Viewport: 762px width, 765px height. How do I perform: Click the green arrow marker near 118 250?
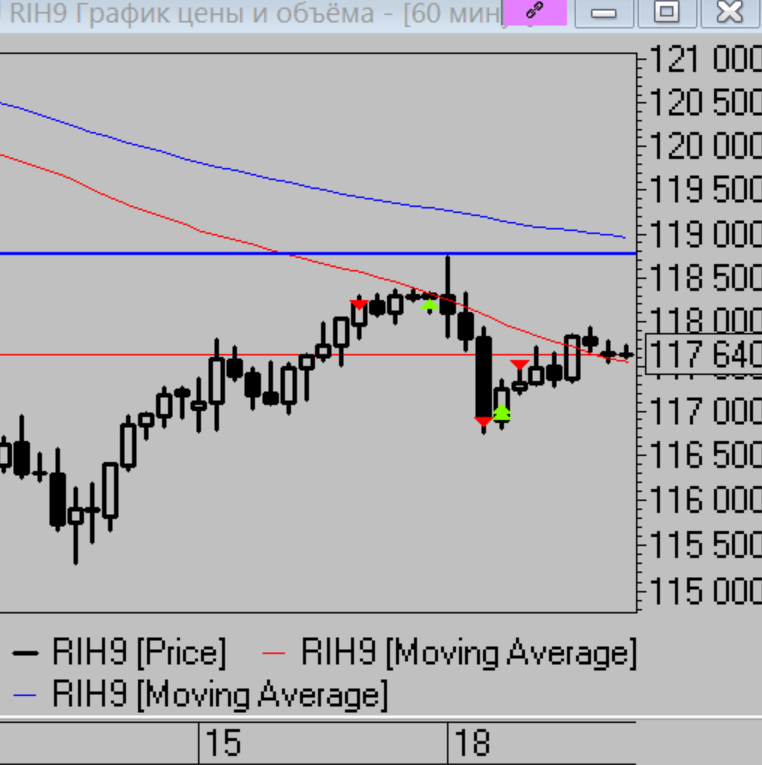tap(429, 304)
